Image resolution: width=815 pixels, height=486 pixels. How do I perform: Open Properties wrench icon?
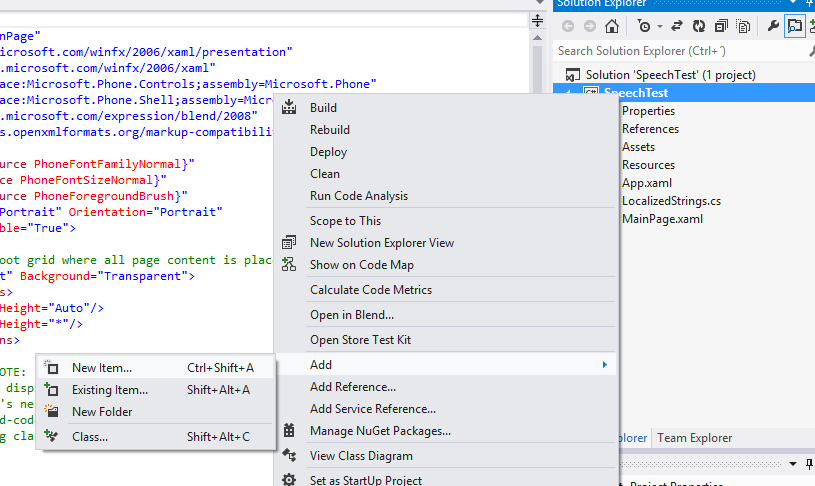(x=773, y=25)
